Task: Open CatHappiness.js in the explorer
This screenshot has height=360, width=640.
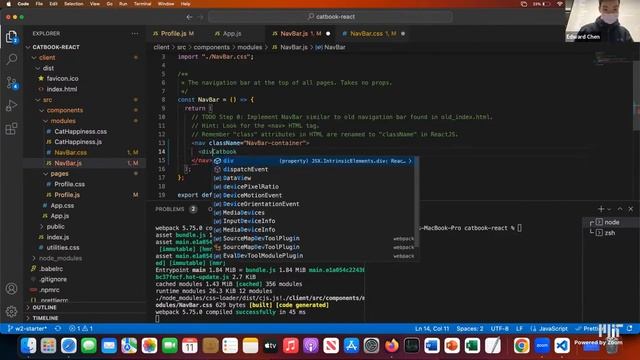Action: (78, 142)
